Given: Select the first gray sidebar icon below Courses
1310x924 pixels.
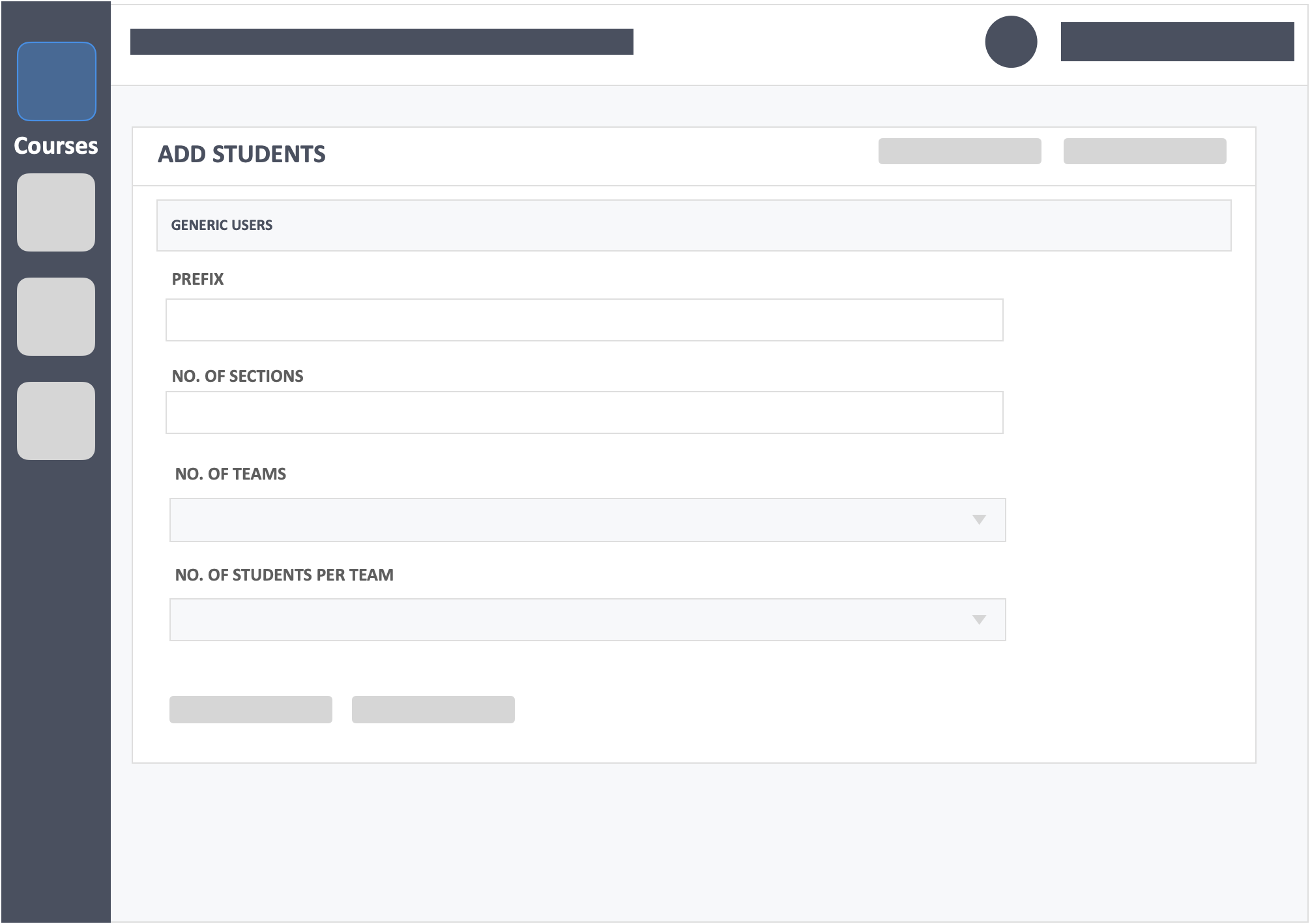Looking at the screenshot, I should 56,212.
